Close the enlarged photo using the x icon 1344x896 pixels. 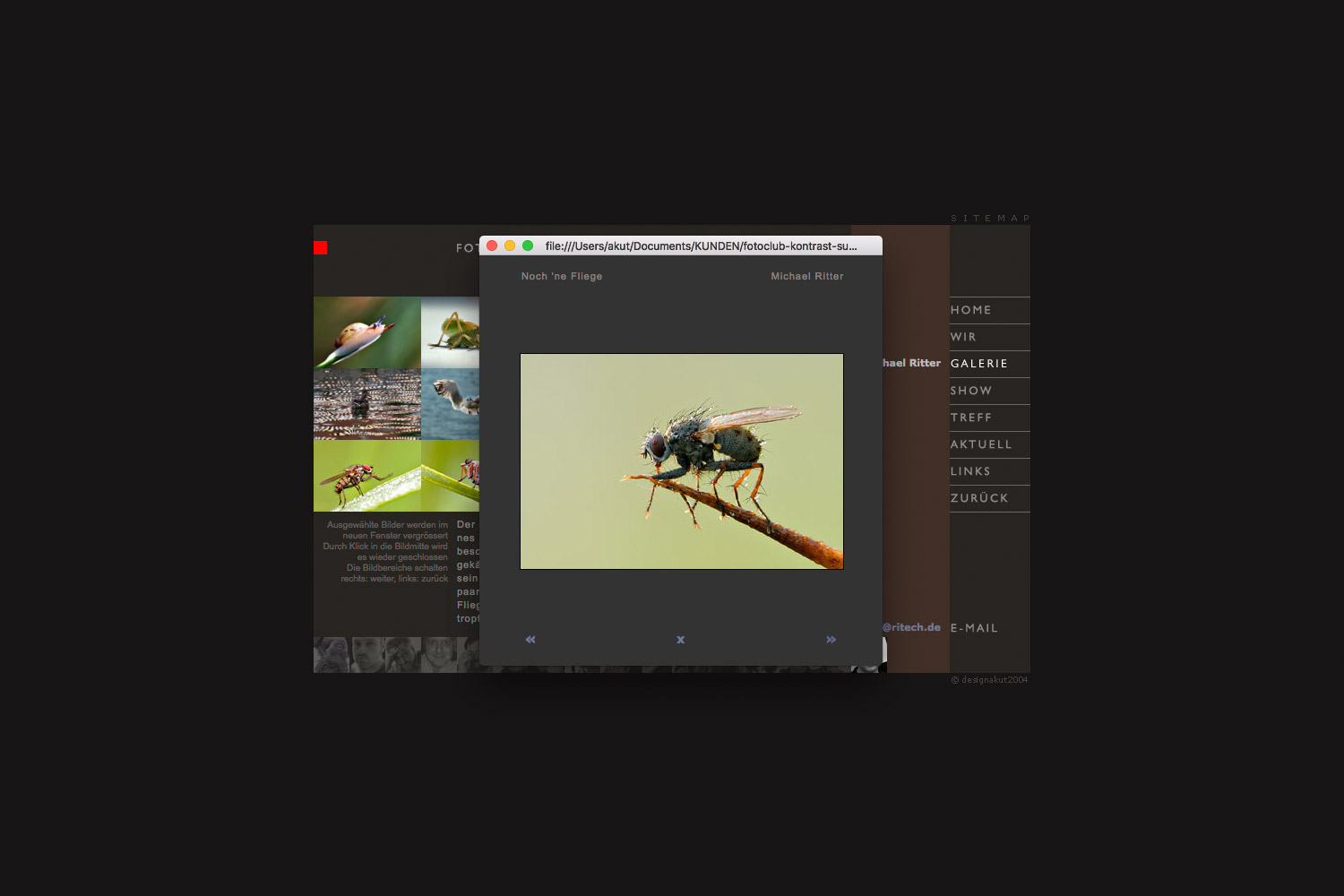pos(681,640)
